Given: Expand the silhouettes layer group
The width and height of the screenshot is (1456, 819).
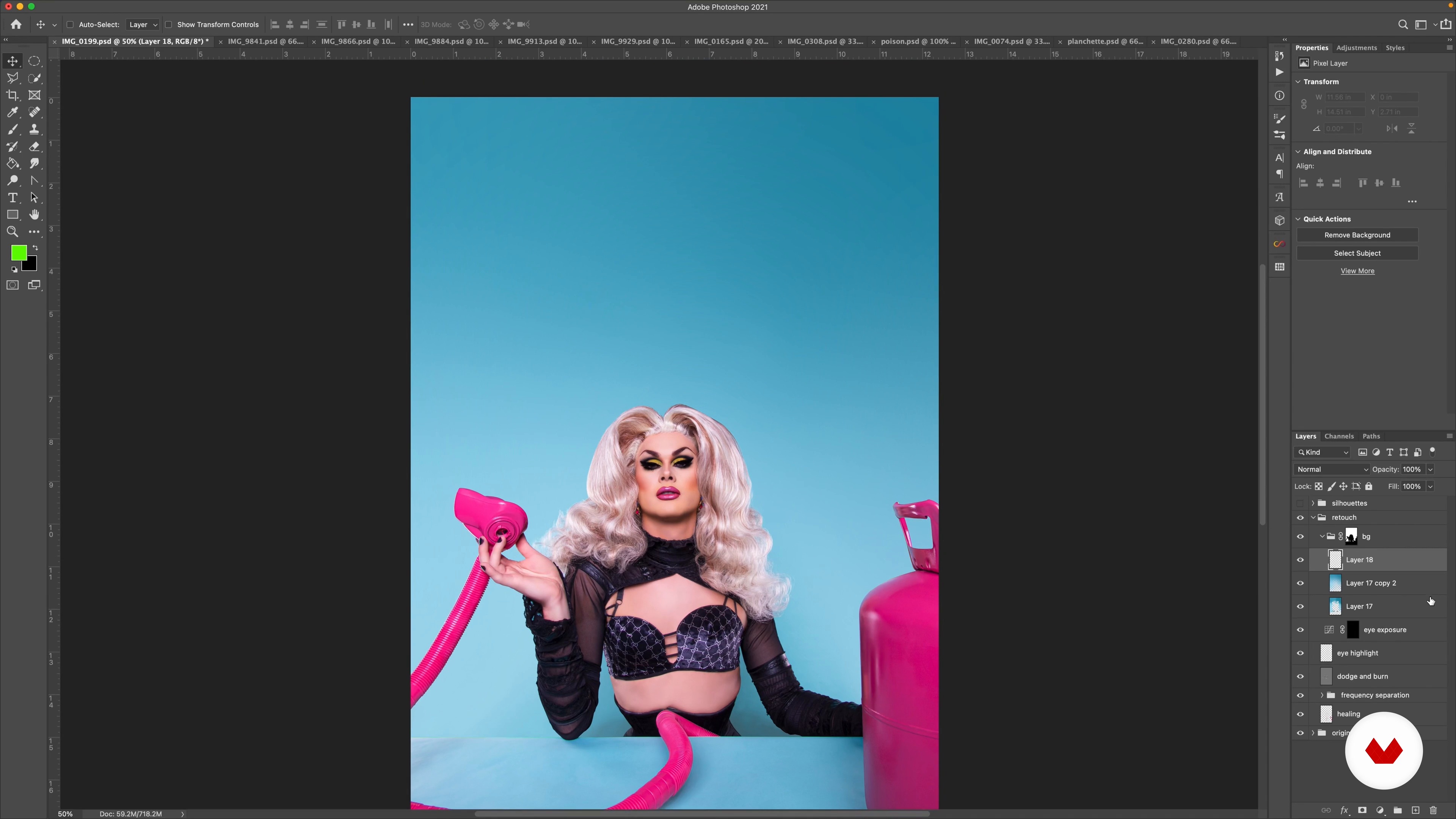Looking at the screenshot, I should click(1313, 503).
